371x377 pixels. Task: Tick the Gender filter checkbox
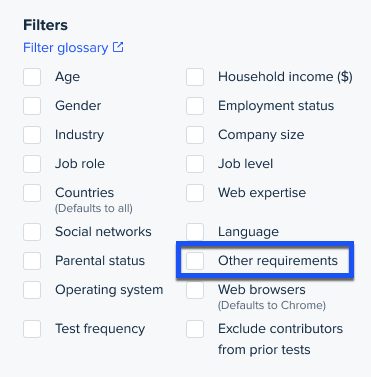tap(32, 106)
